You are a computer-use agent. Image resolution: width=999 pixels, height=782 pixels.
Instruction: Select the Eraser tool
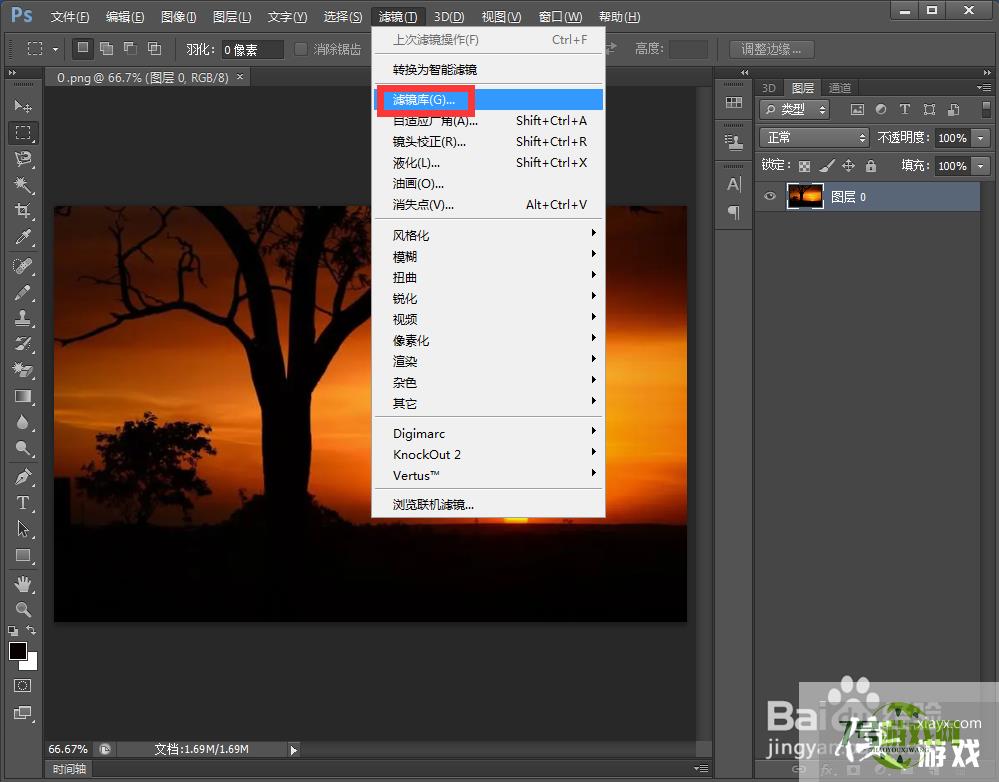point(23,370)
